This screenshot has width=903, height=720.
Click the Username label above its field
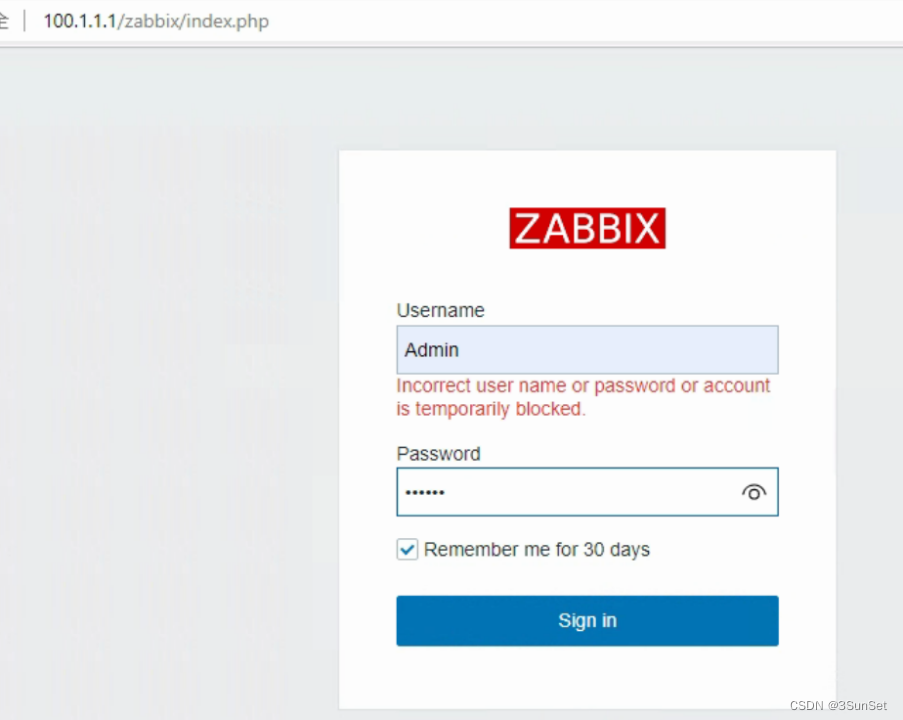440,310
